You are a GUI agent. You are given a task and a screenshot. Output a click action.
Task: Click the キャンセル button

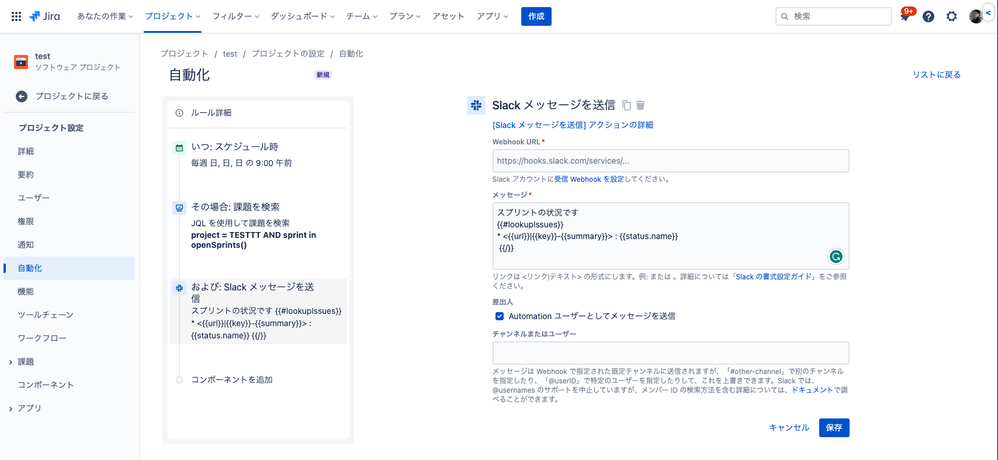789,428
